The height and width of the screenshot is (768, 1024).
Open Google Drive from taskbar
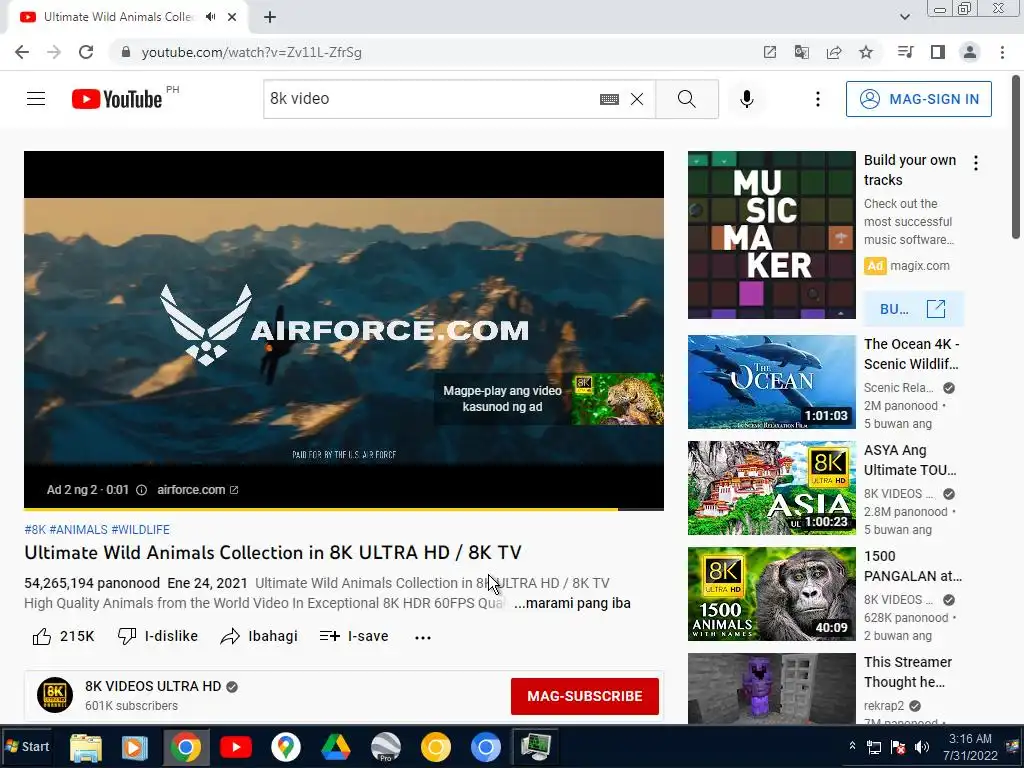pyautogui.click(x=335, y=747)
